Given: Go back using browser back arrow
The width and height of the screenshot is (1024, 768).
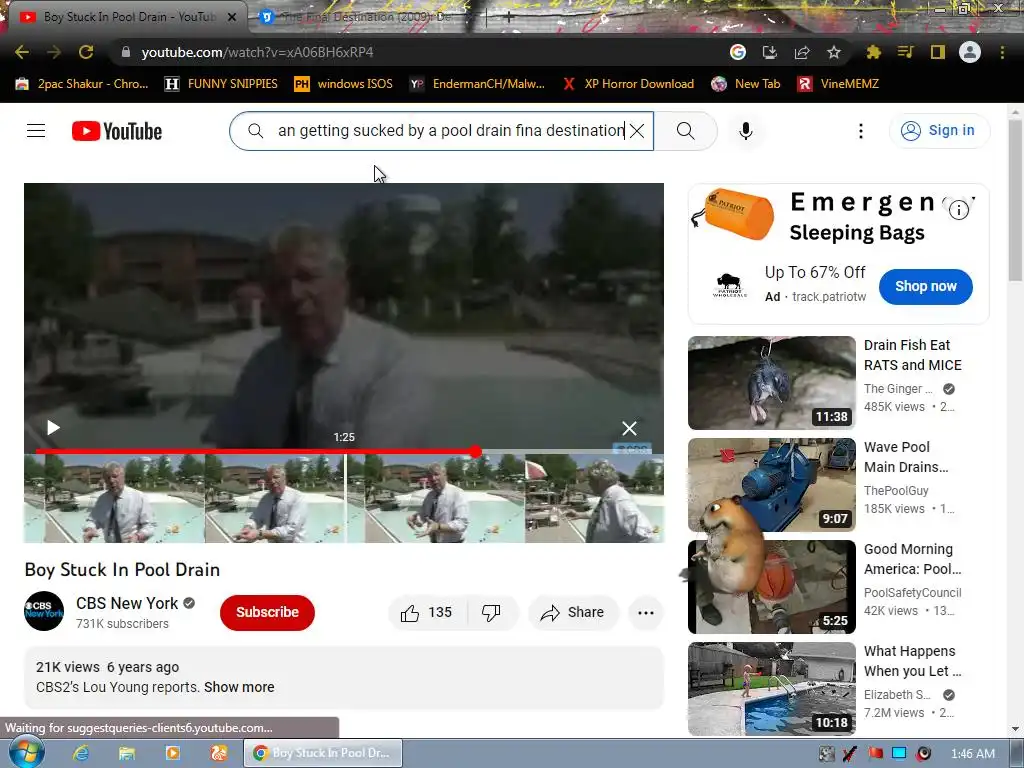Looking at the screenshot, I should pos(22,52).
